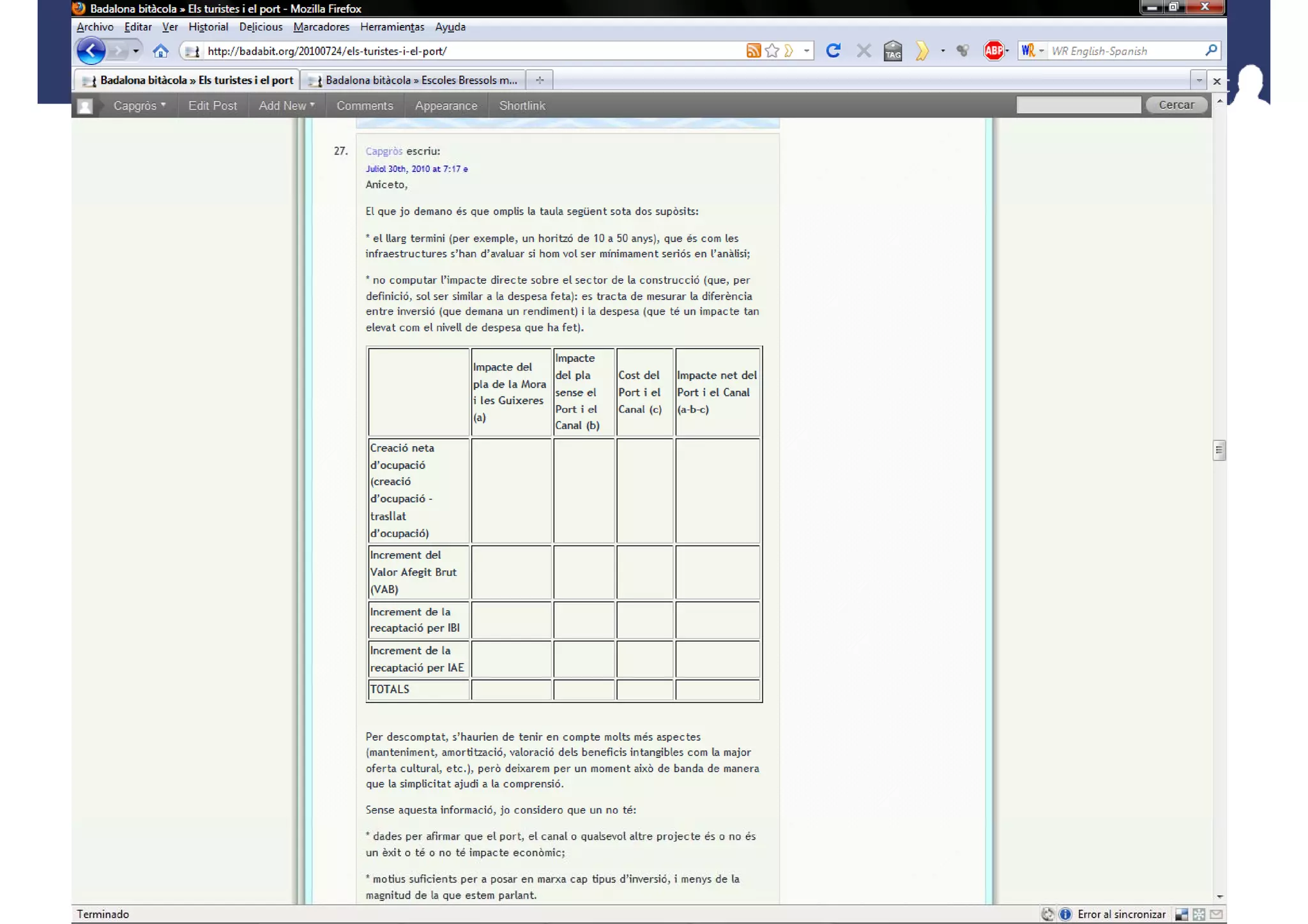Open the back/forward history dropdown
This screenshot has height=924, width=1308.
pos(135,51)
